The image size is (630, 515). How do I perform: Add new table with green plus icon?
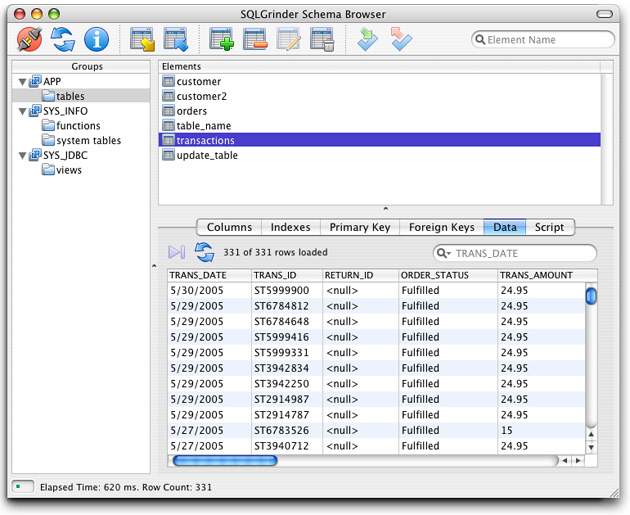pos(222,39)
